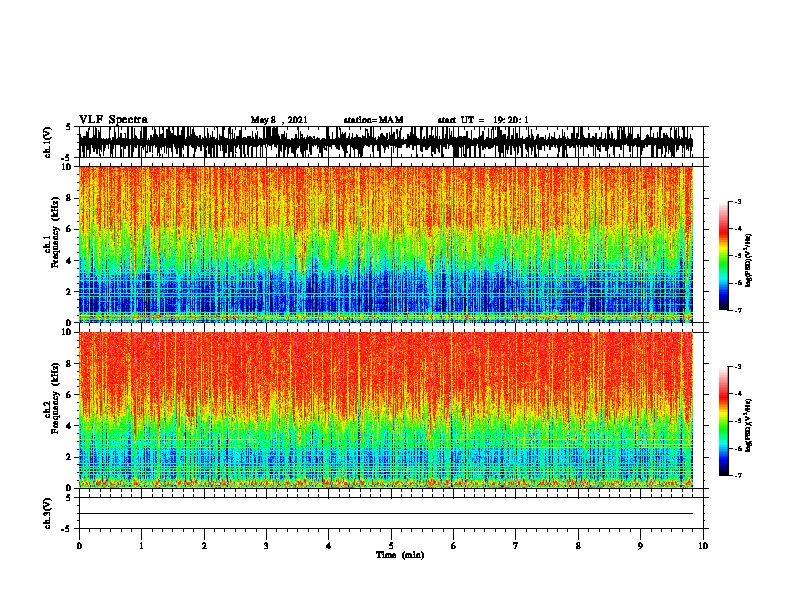792x612 pixels.
Task: Click the 8 tick on time axis
Action: point(578,546)
